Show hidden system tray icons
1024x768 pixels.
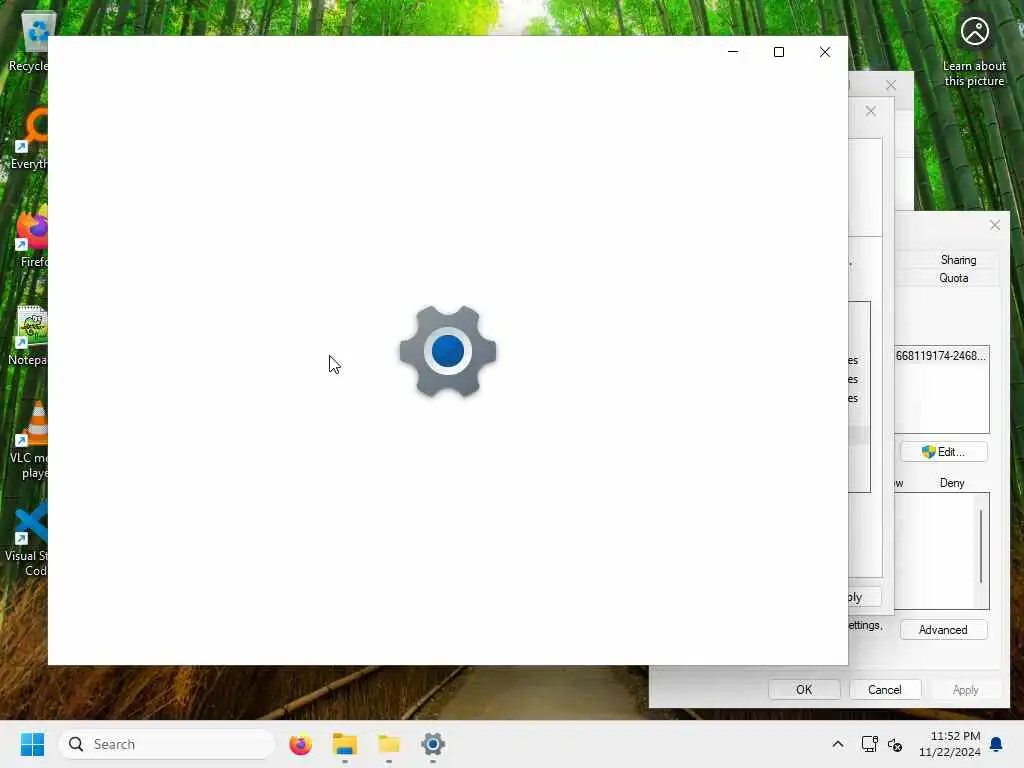[838, 744]
